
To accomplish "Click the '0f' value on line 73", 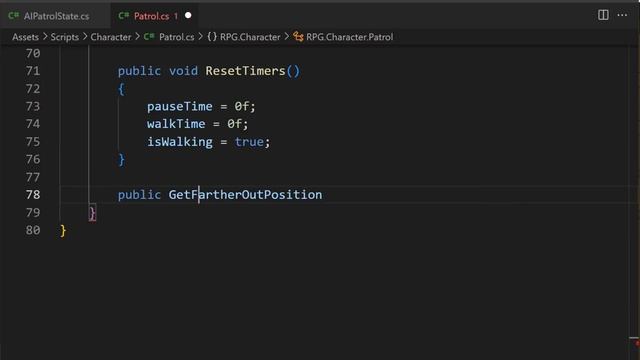I will click(241, 107).
